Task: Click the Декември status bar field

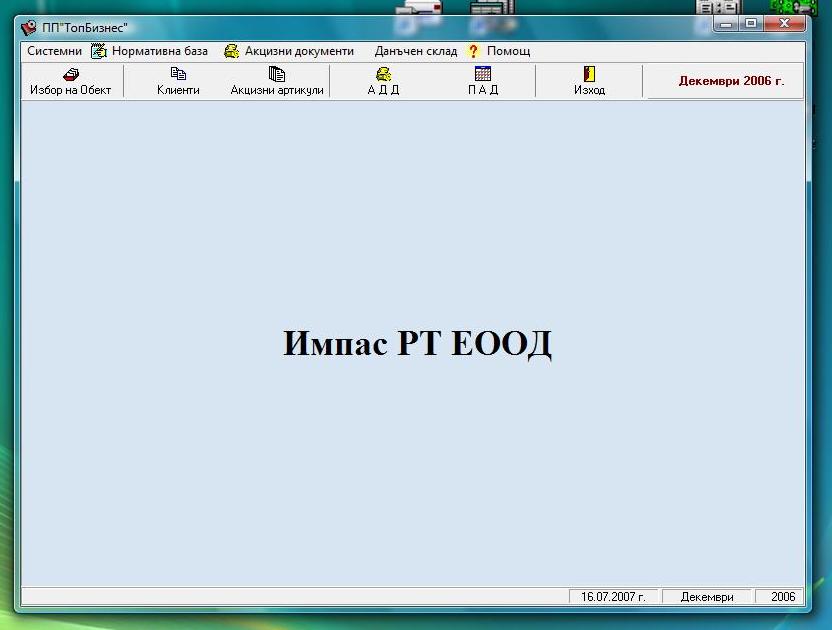Action: point(707,597)
